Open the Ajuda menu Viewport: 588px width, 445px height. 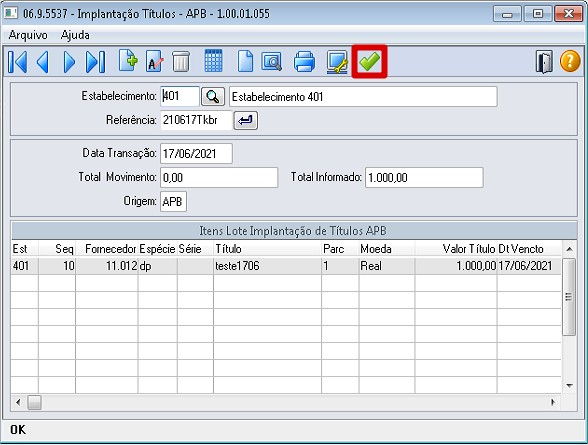[75, 35]
